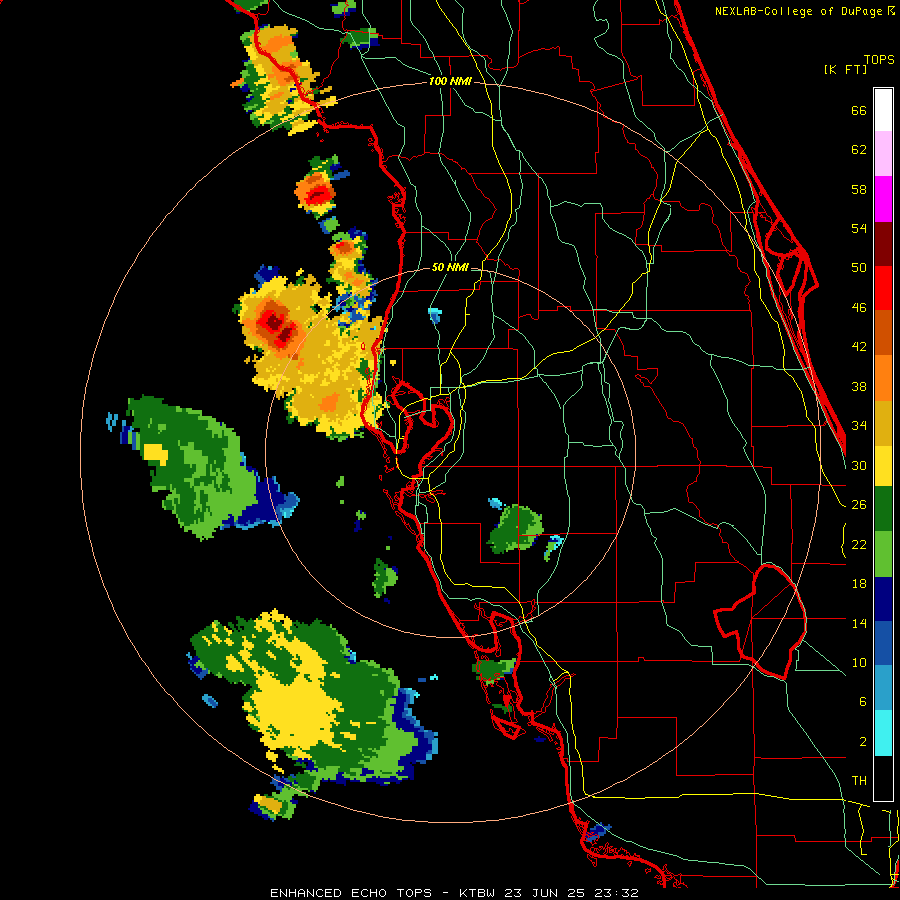Click the 50 NMI range ring label
The width and height of the screenshot is (900, 900).
point(450,267)
